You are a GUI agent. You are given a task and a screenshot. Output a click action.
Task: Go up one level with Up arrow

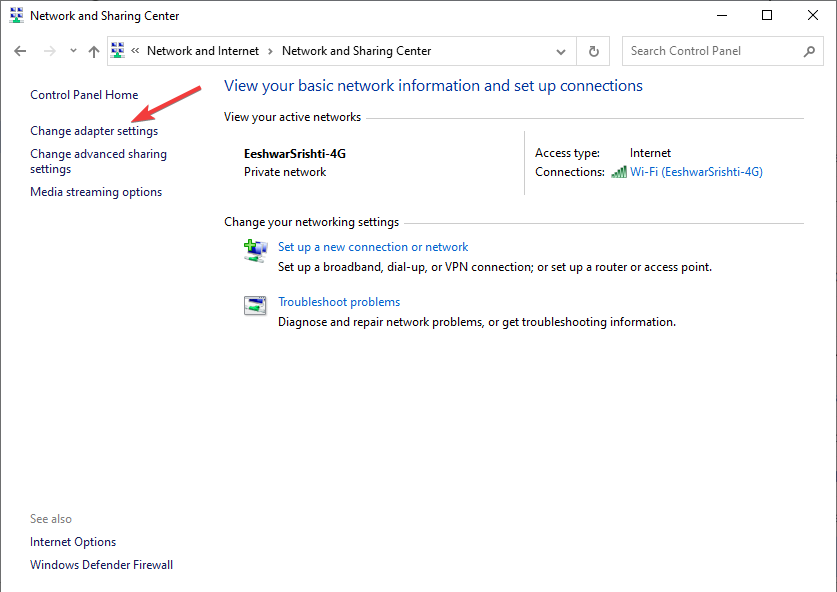pyautogui.click(x=94, y=51)
